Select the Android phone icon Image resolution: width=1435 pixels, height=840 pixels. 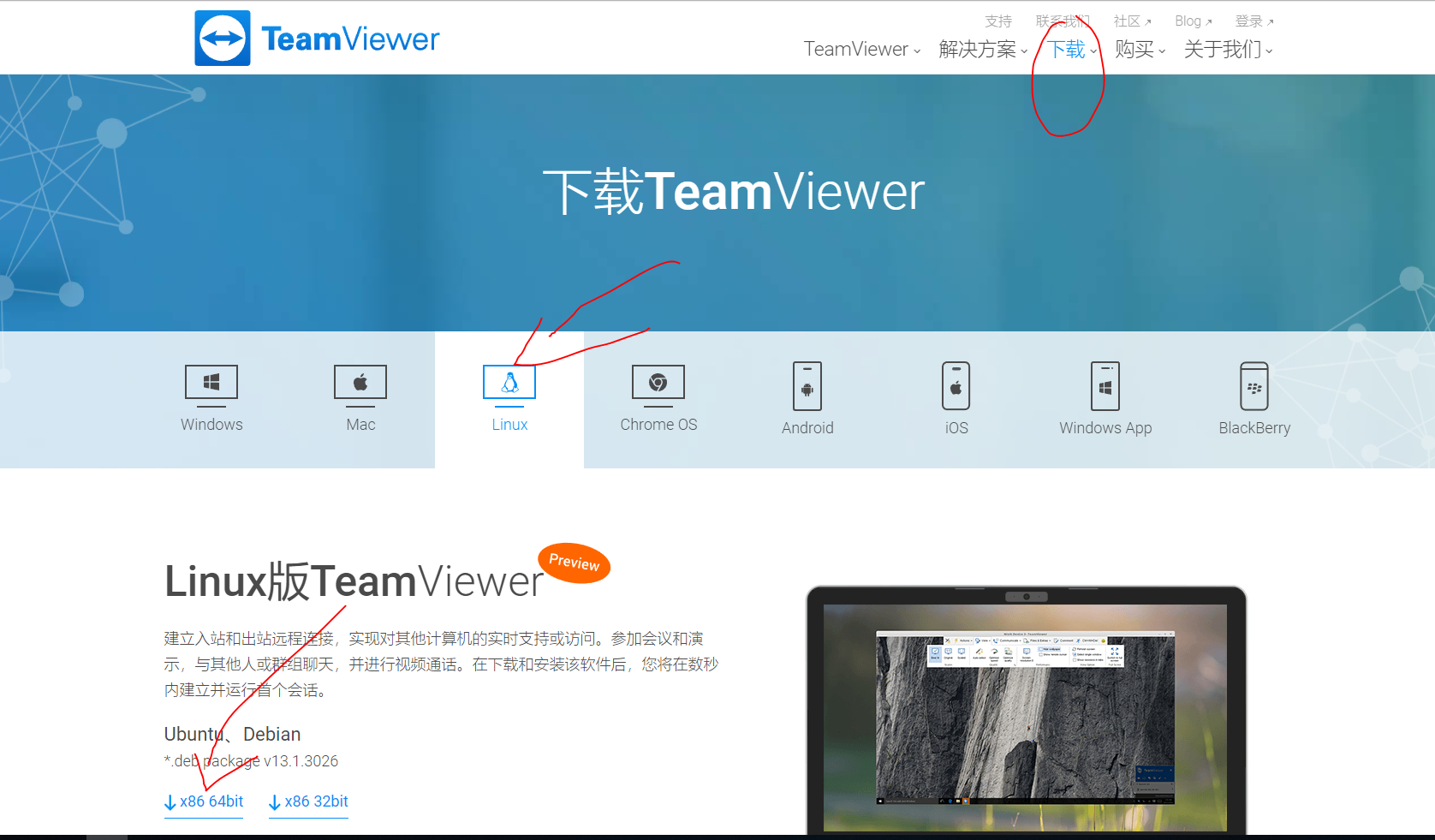pyautogui.click(x=807, y=386)
